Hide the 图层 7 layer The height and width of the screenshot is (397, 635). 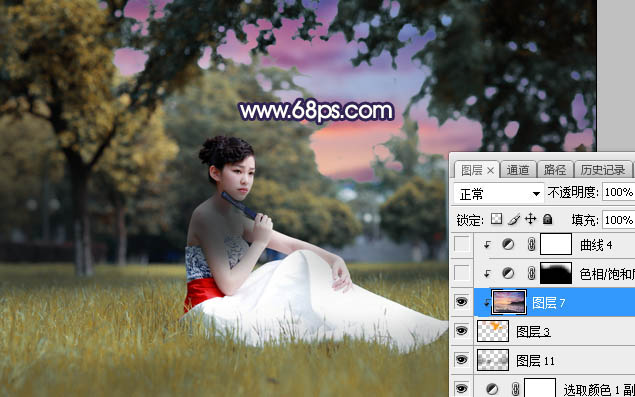tap(462, 301)
